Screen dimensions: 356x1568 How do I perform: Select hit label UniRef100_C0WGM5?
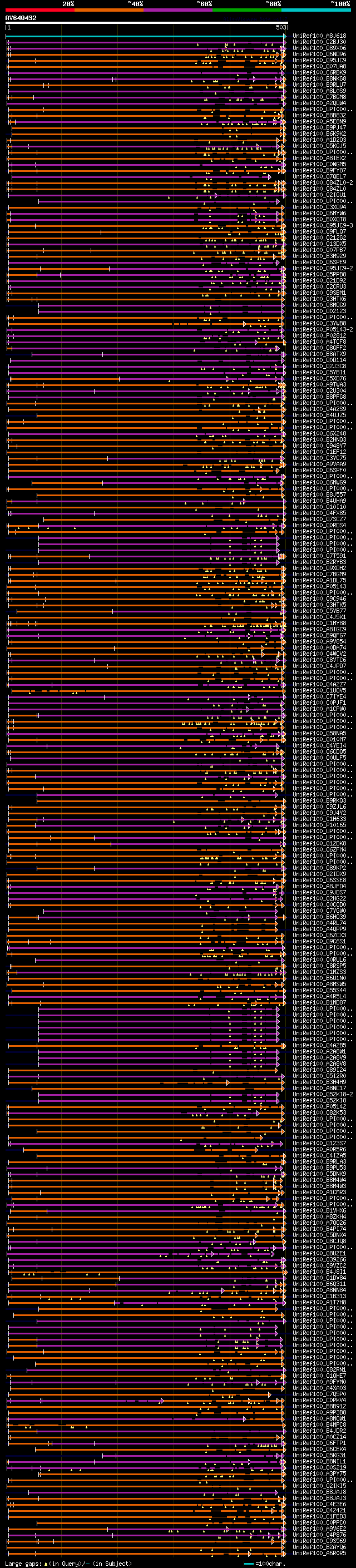(319, 164)
